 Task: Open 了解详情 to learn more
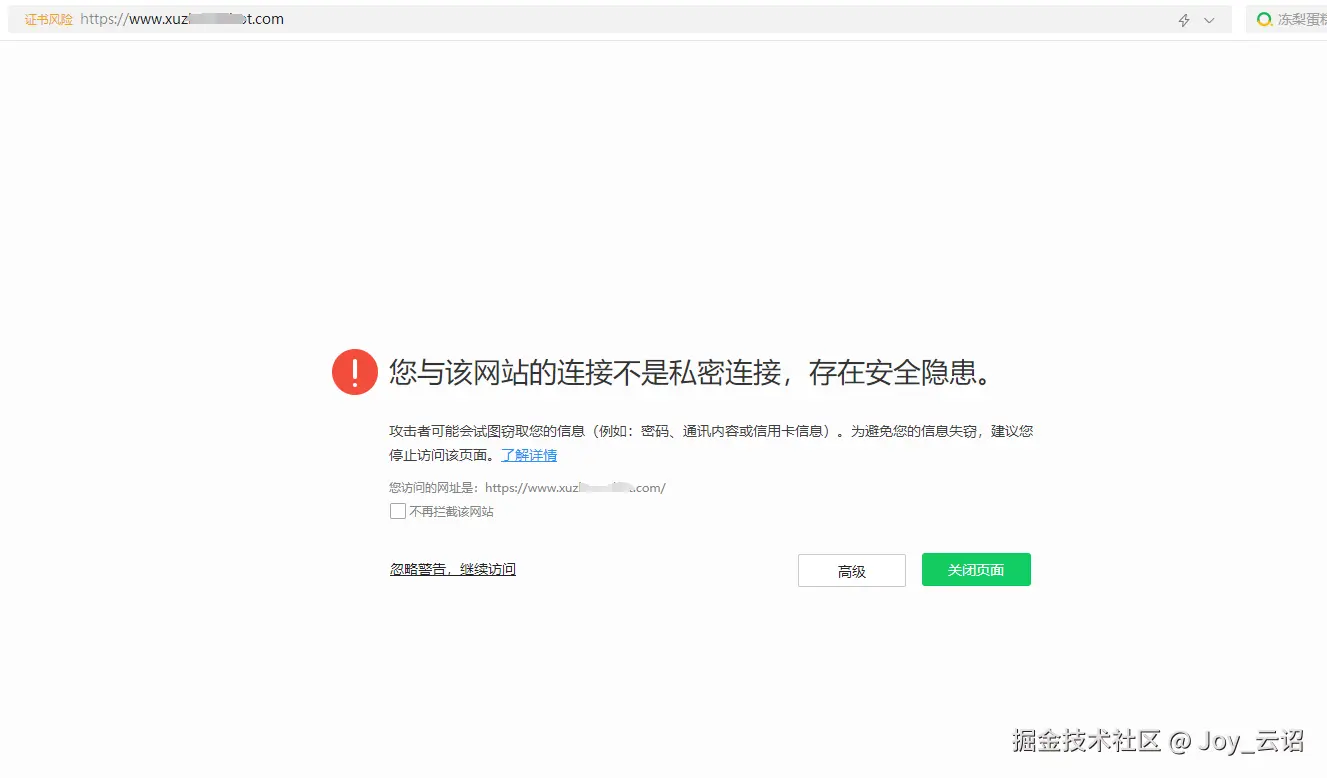(x=529, y=455)
